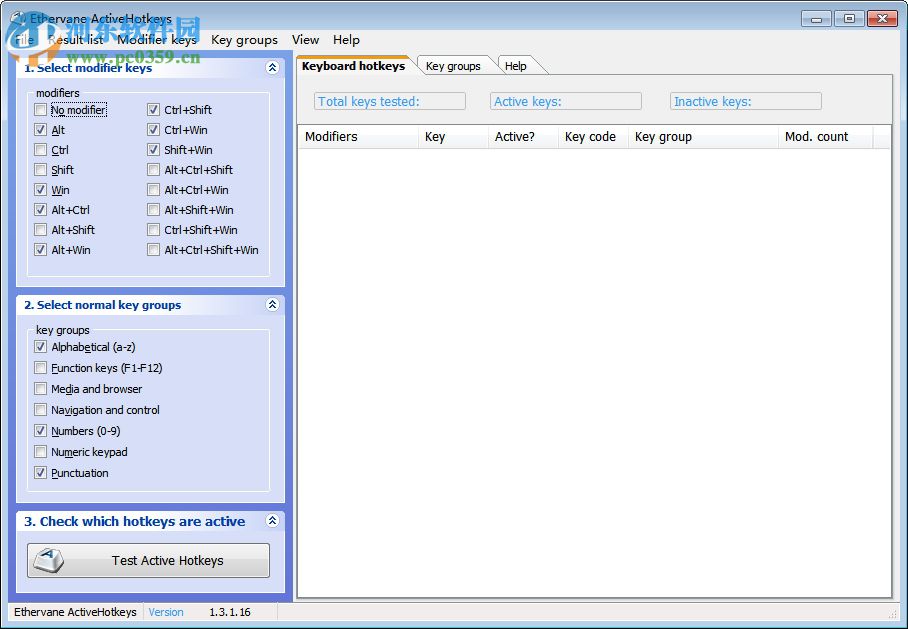Click the Active? column header

click(521, 137)
